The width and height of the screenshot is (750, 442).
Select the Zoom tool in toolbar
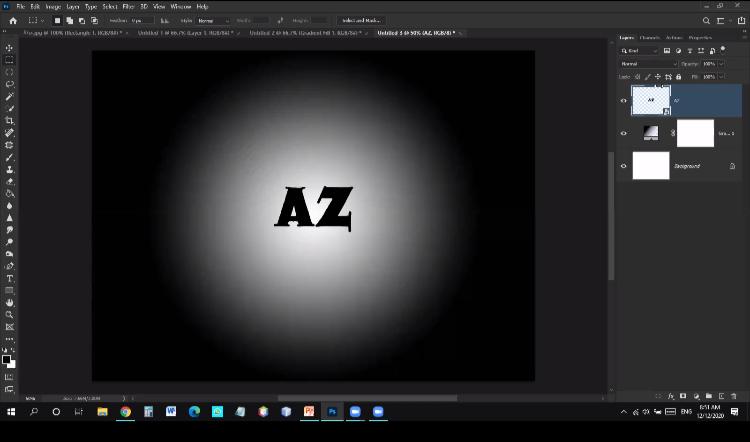click(x=10, y=314)
